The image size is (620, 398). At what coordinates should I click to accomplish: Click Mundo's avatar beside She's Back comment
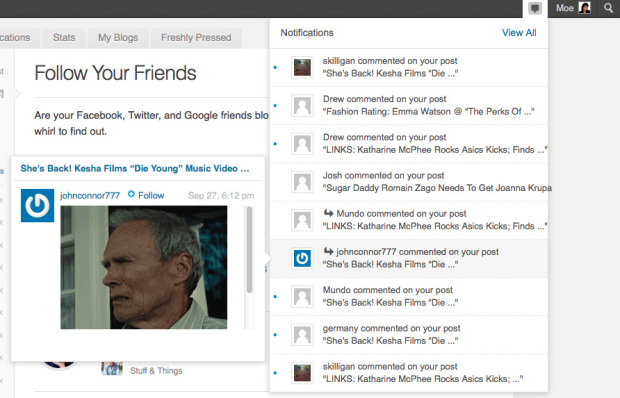click(302, 296)
